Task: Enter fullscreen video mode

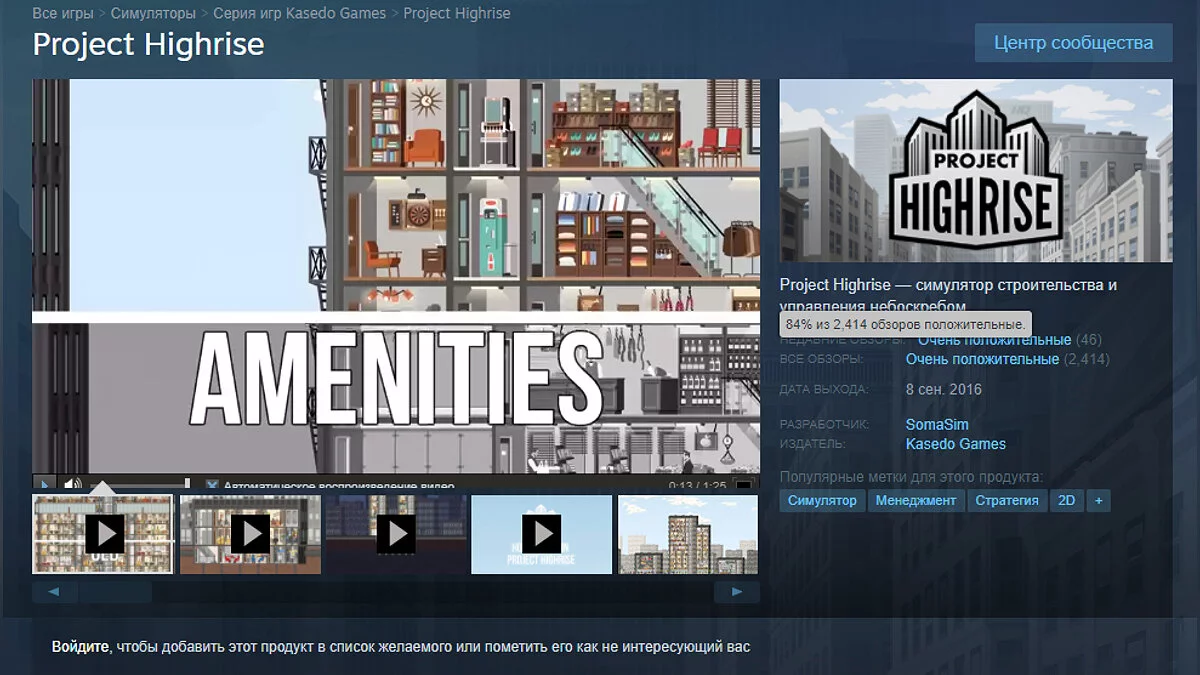Action: click(x=744, y=486)
